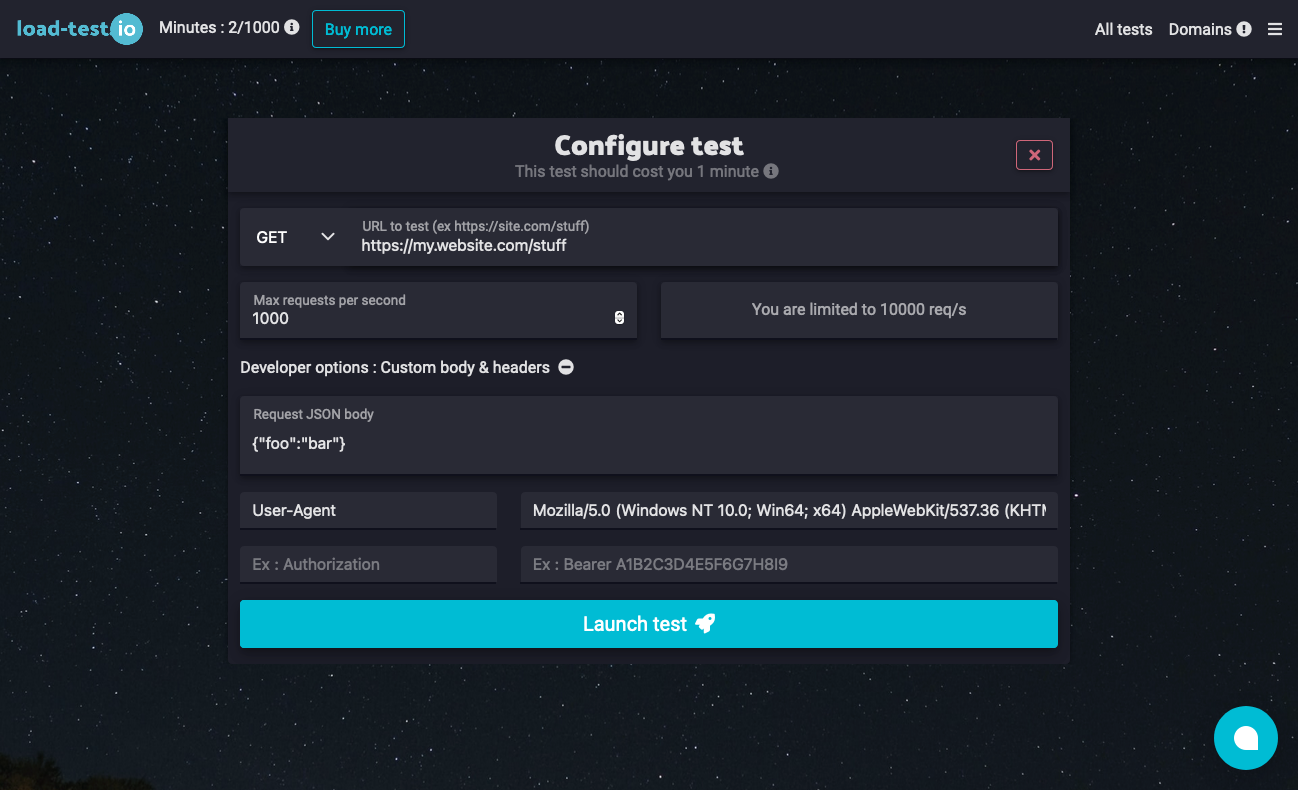Click the chevron beside GET

[327, 237]
